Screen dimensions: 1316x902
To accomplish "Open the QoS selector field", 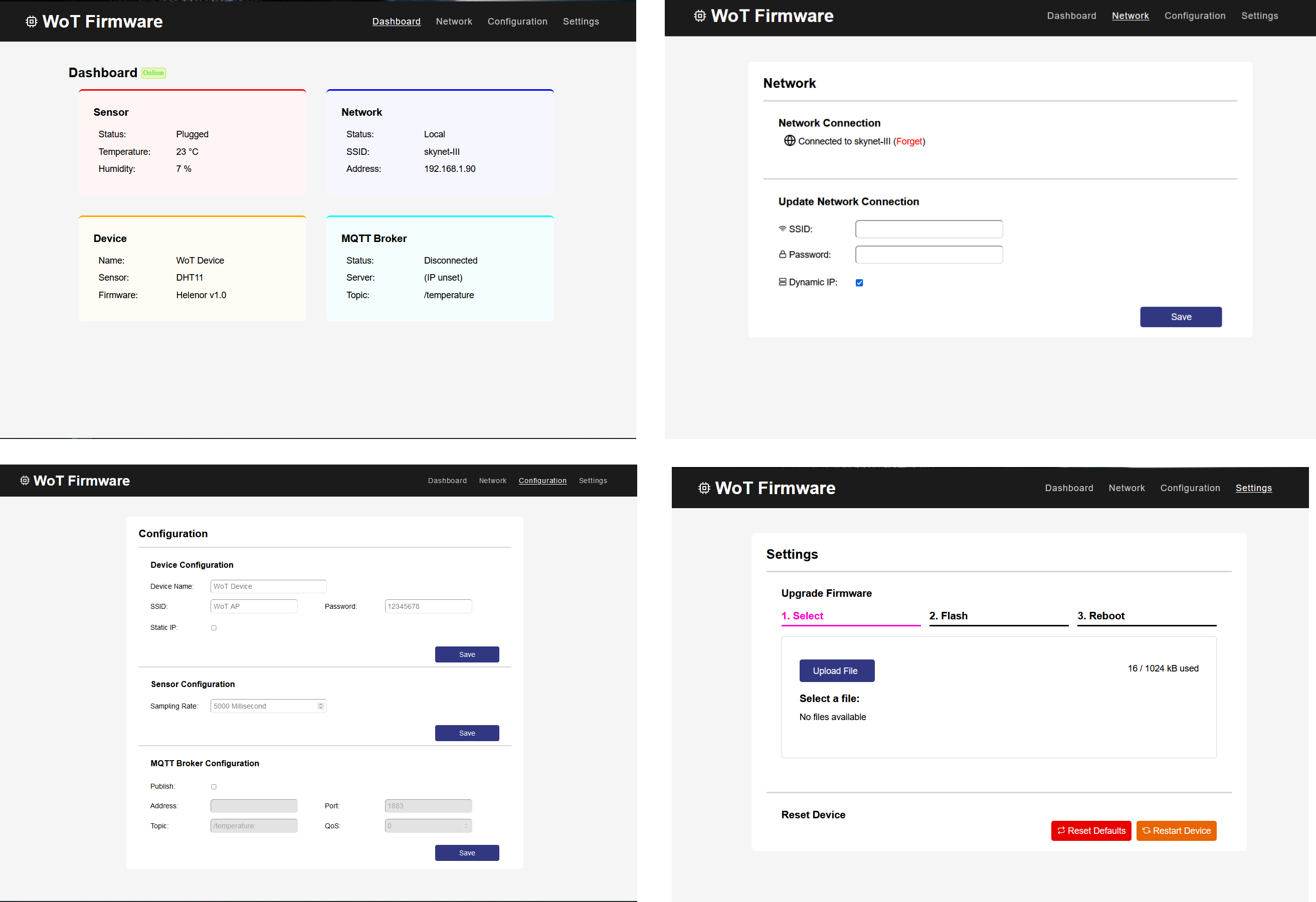I will click(x=428, y=826).
